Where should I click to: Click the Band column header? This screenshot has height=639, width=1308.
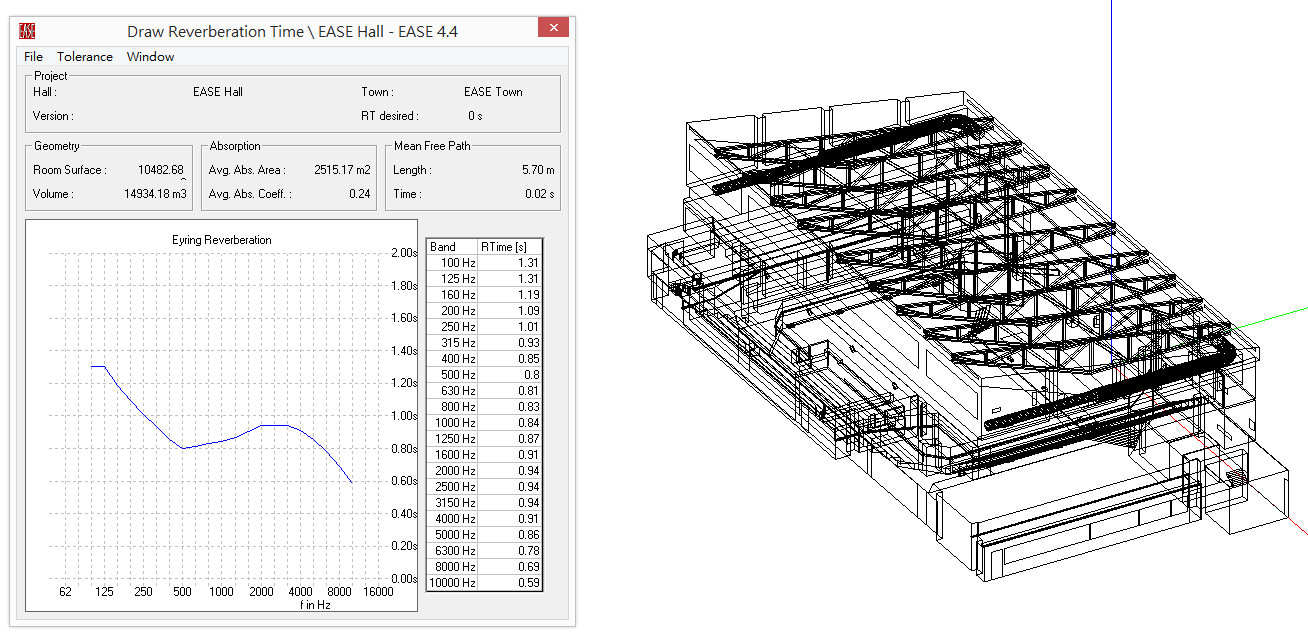point(453,247)
